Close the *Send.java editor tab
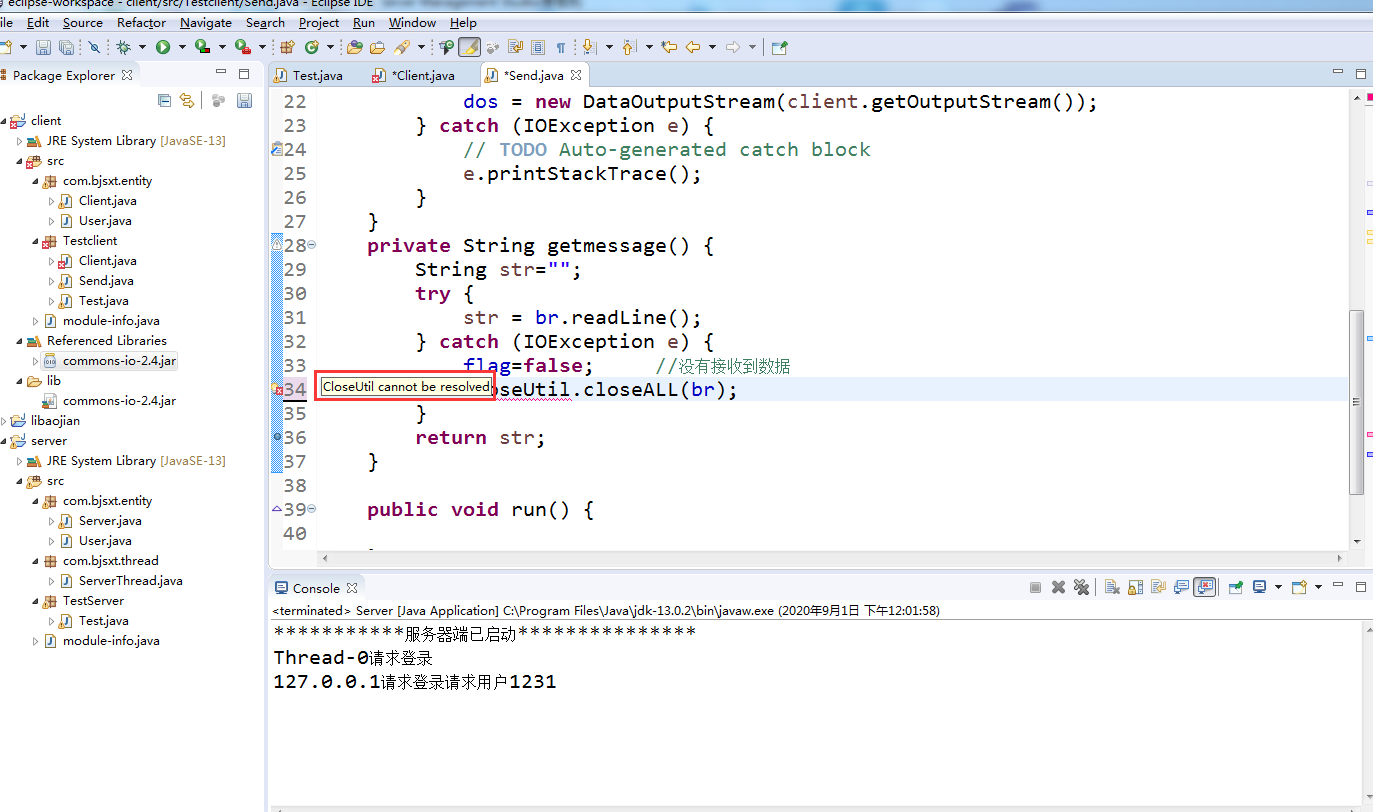 pyautogui.click(x=576, y=75)
